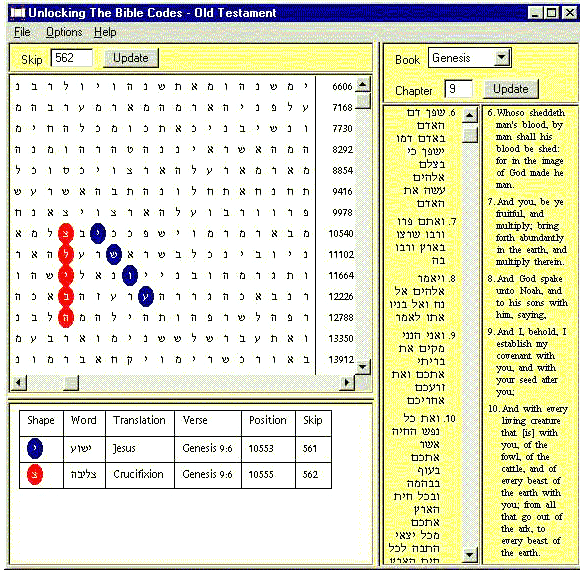This screenshot has height=570, width=580.
Task: Click the grid horizontal scrollbar thumb
Action: (71, 382)
